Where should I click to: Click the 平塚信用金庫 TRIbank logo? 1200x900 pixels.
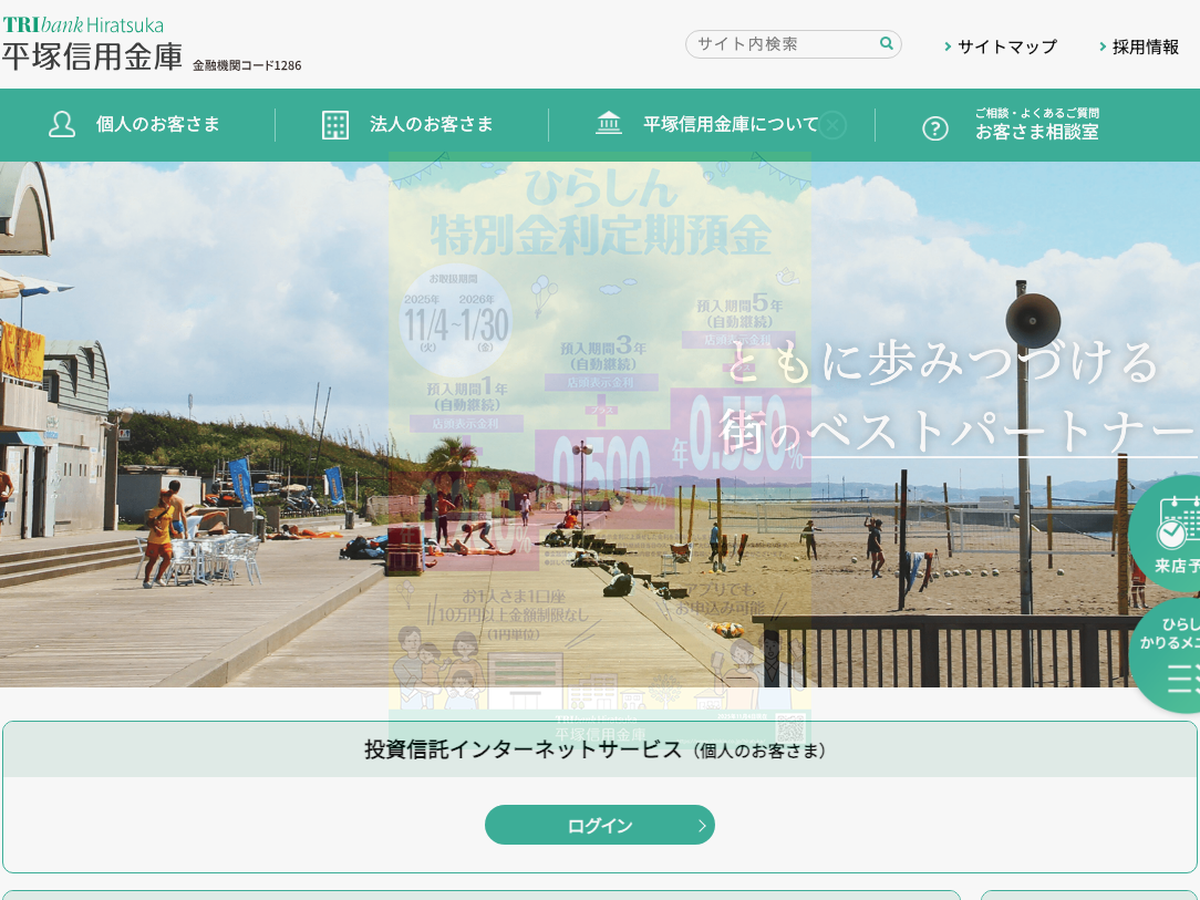coord(92,46)
